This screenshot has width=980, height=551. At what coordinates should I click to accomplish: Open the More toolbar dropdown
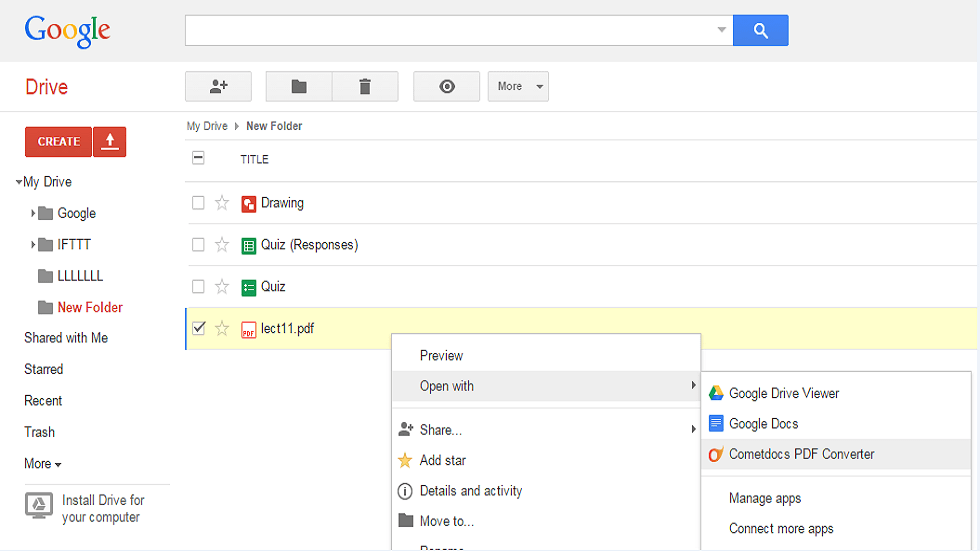pos(518,86)
